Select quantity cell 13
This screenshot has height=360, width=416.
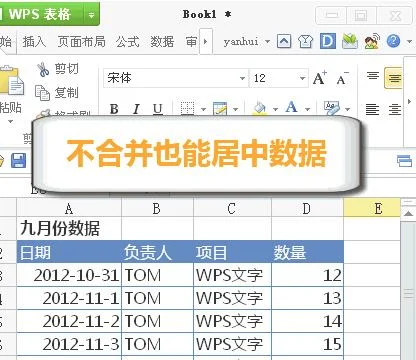[307, 298]
